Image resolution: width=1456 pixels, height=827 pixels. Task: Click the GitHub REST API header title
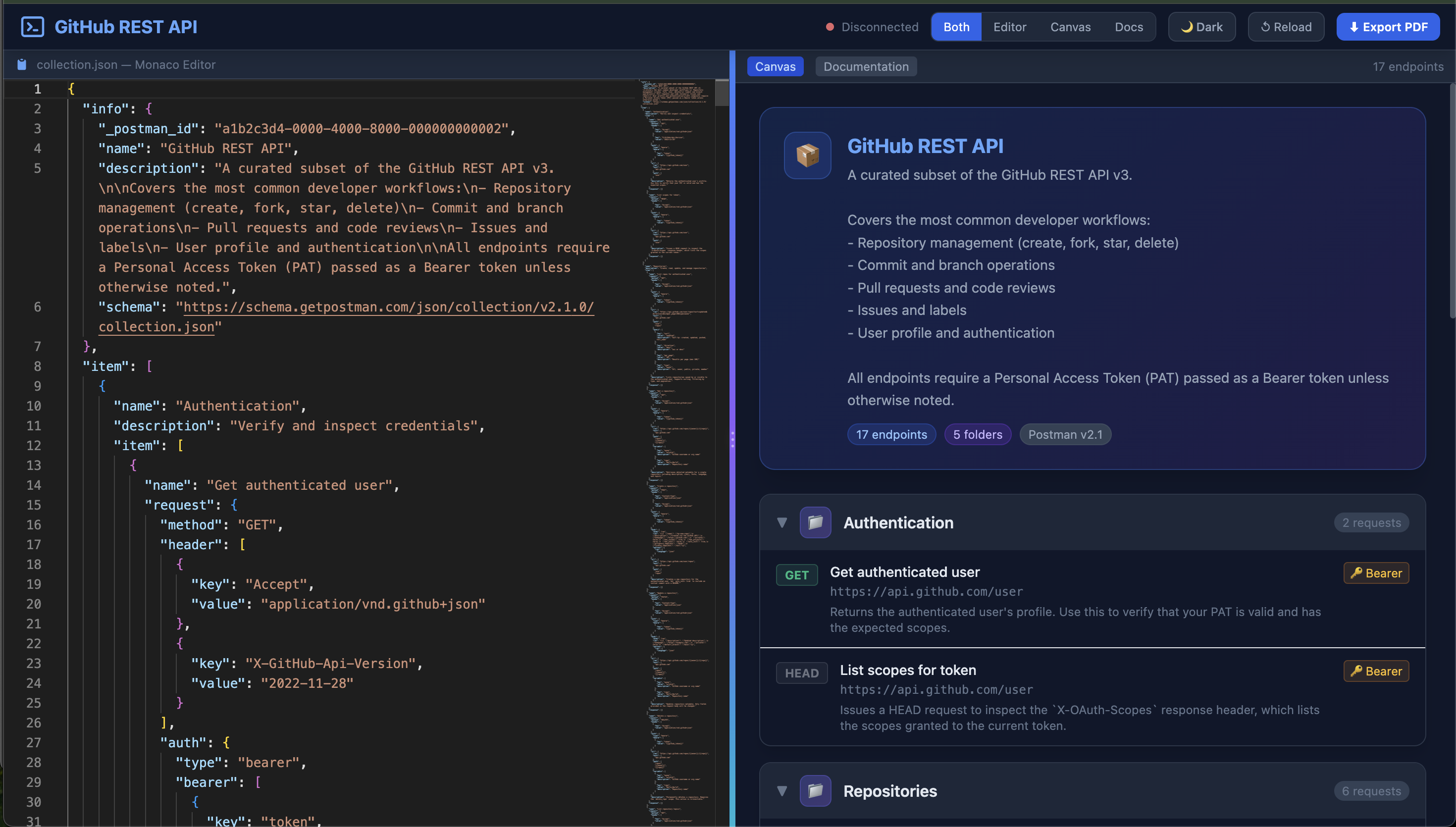[125, 27]
